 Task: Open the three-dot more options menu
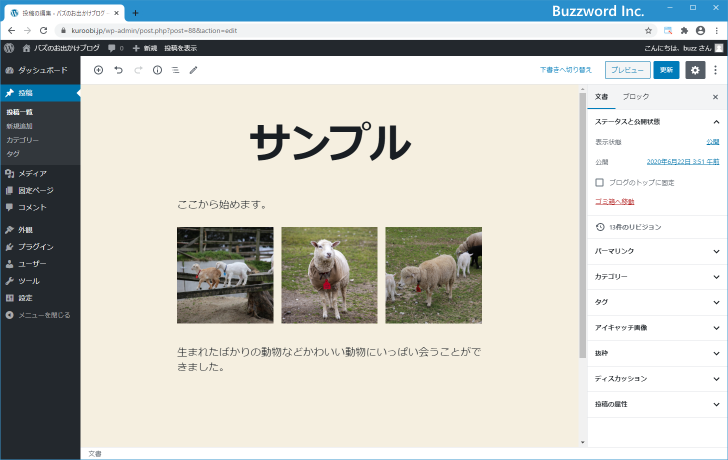pyautogui.click(x=716, y=70)
